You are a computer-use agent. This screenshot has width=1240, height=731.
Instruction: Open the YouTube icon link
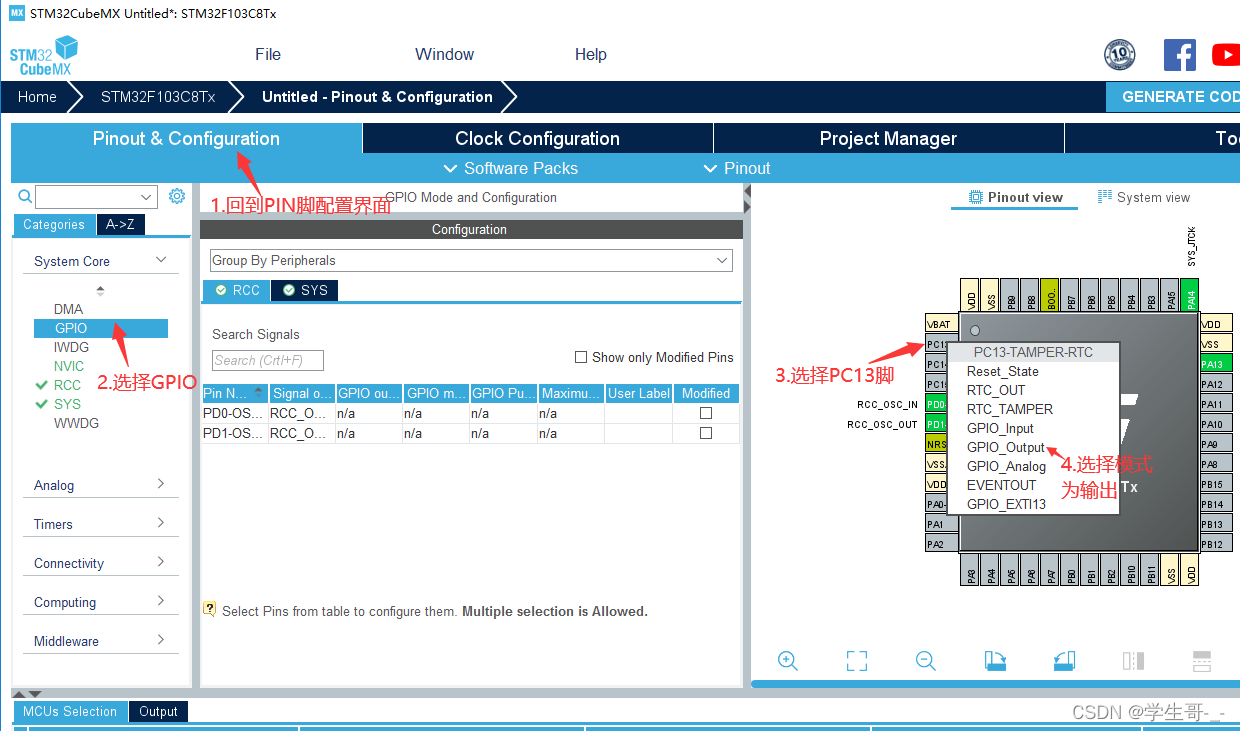1226,54
